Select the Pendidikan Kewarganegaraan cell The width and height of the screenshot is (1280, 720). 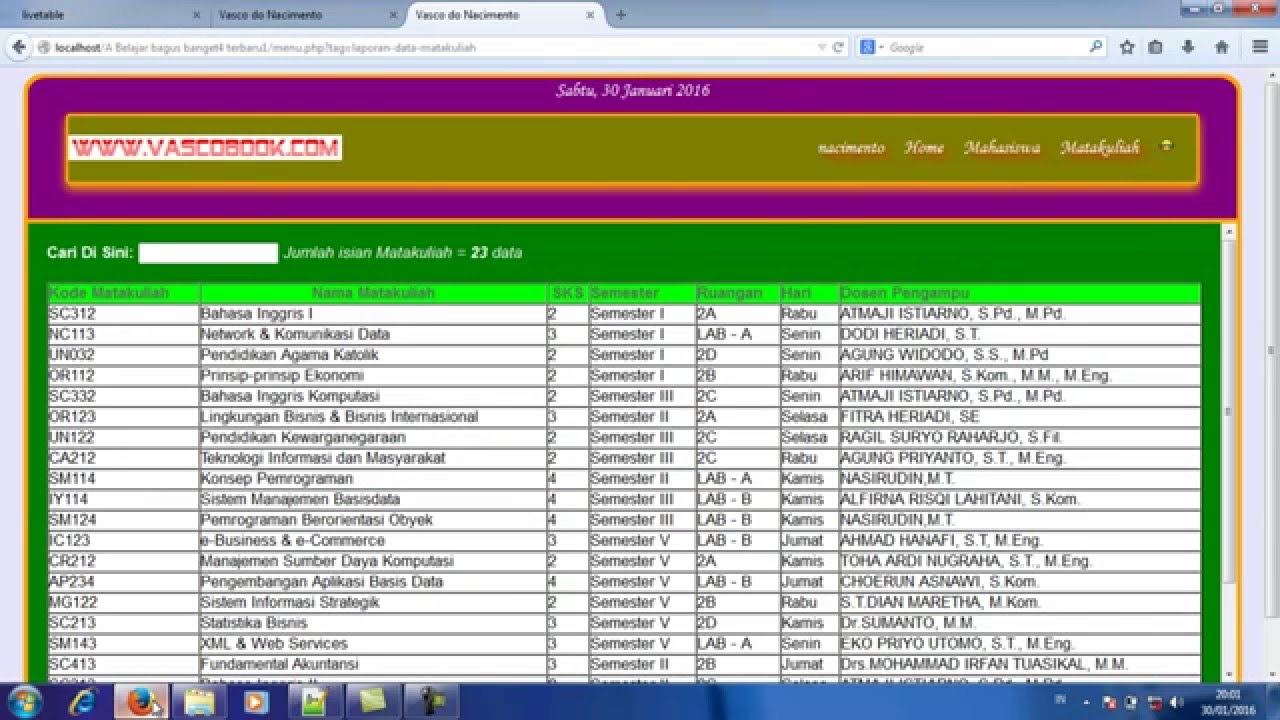pos(373,437)
